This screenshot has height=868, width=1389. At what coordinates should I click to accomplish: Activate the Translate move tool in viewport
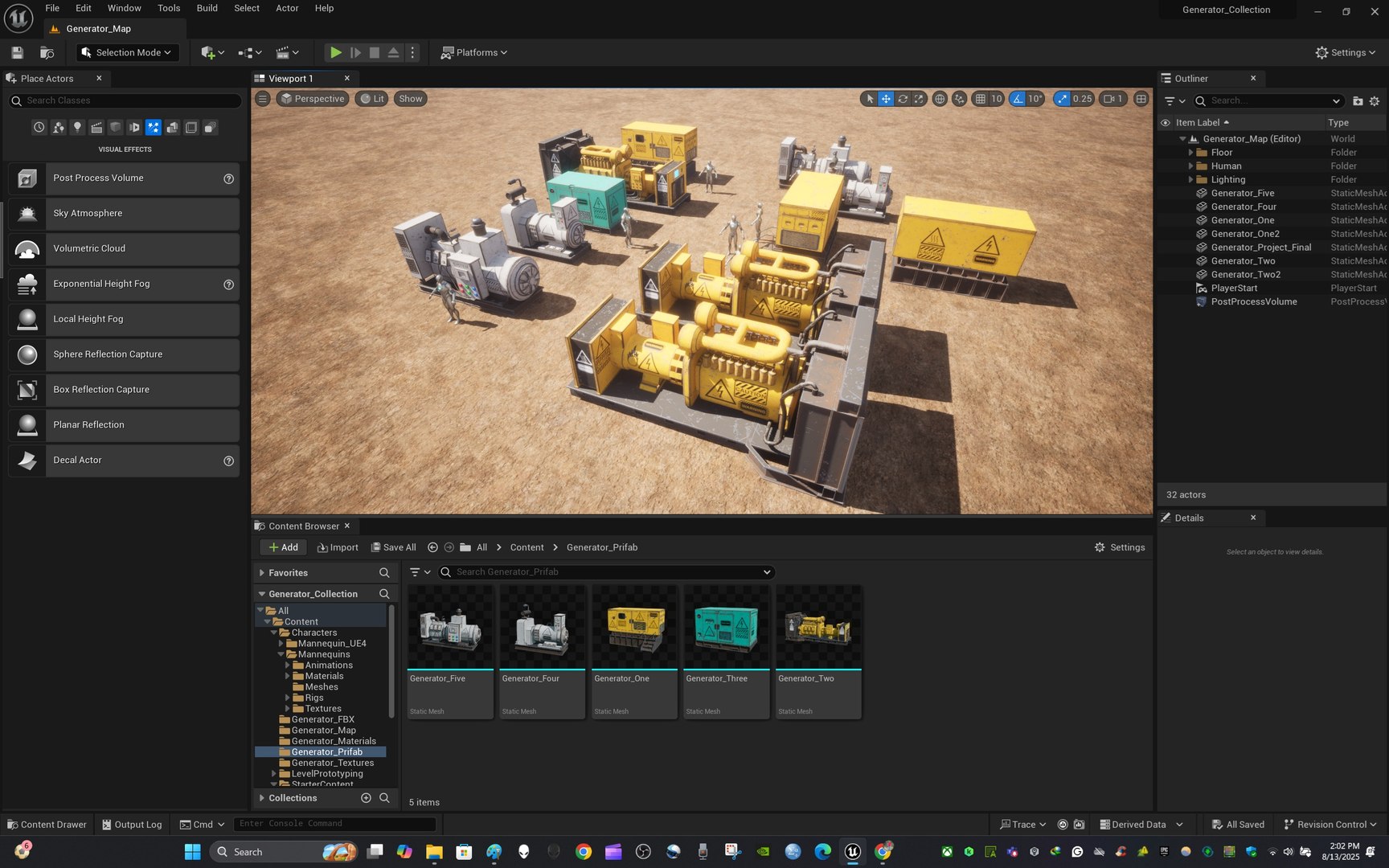(886, 99)
